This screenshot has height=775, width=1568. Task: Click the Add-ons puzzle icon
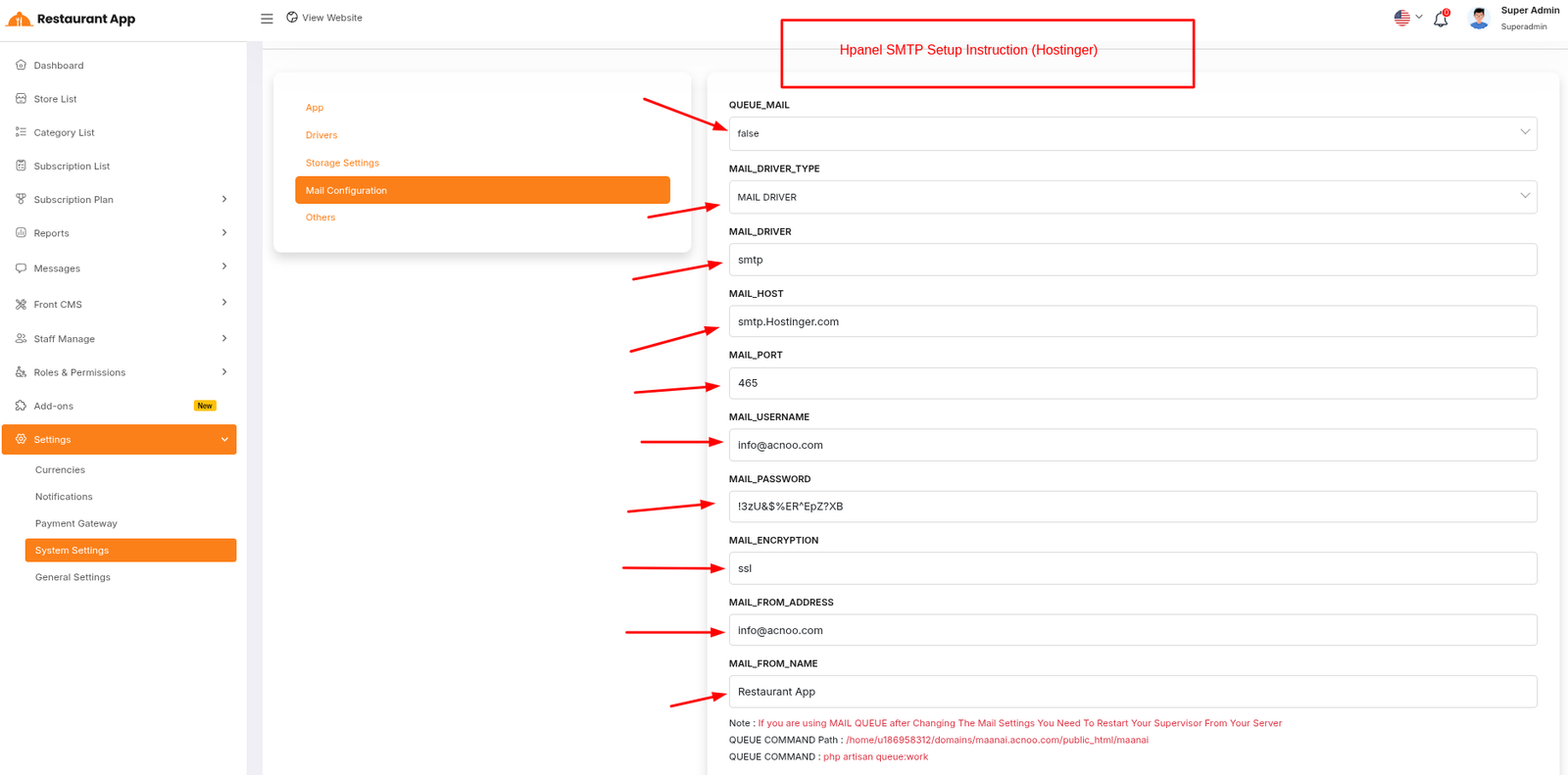(21, 406)
